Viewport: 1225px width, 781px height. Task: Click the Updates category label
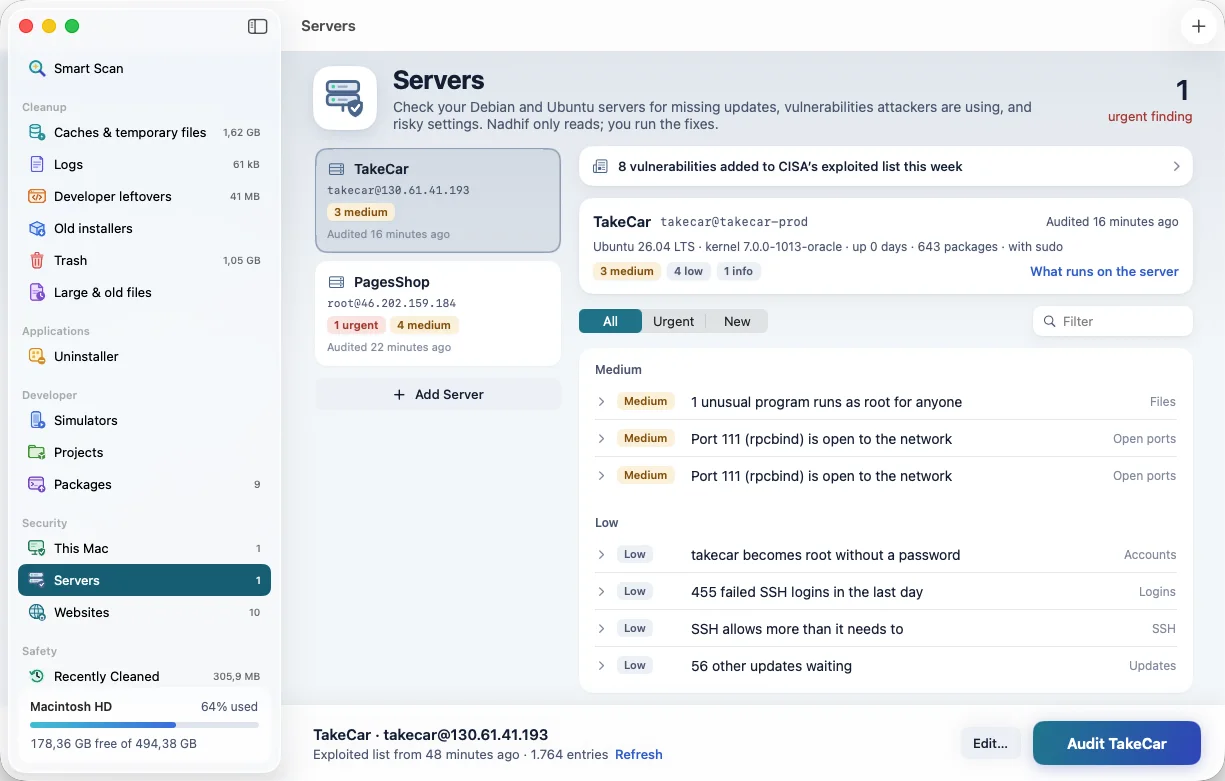pyautogui.click(x=1152, y=666)
